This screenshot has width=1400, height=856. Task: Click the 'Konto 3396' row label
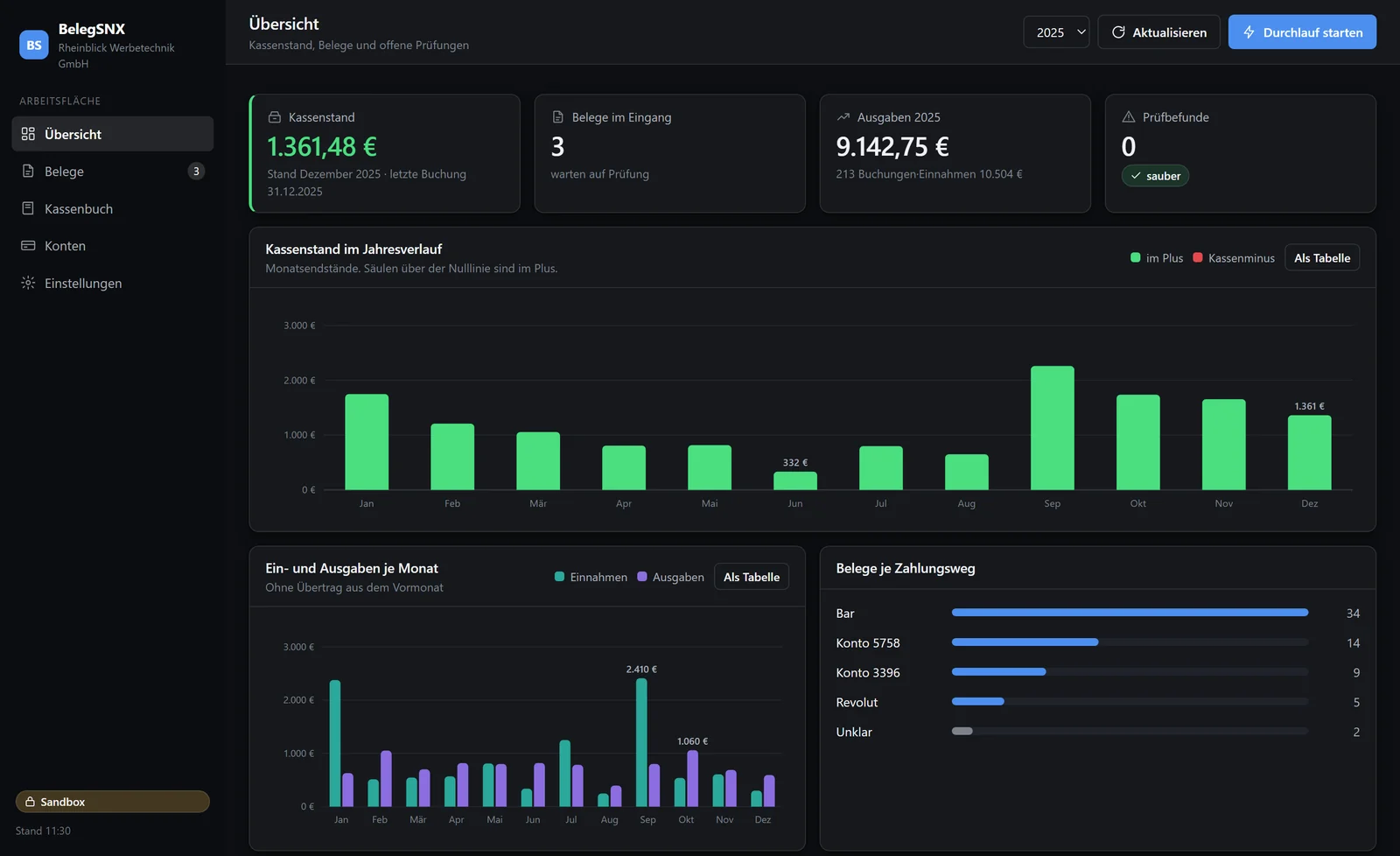868,673
